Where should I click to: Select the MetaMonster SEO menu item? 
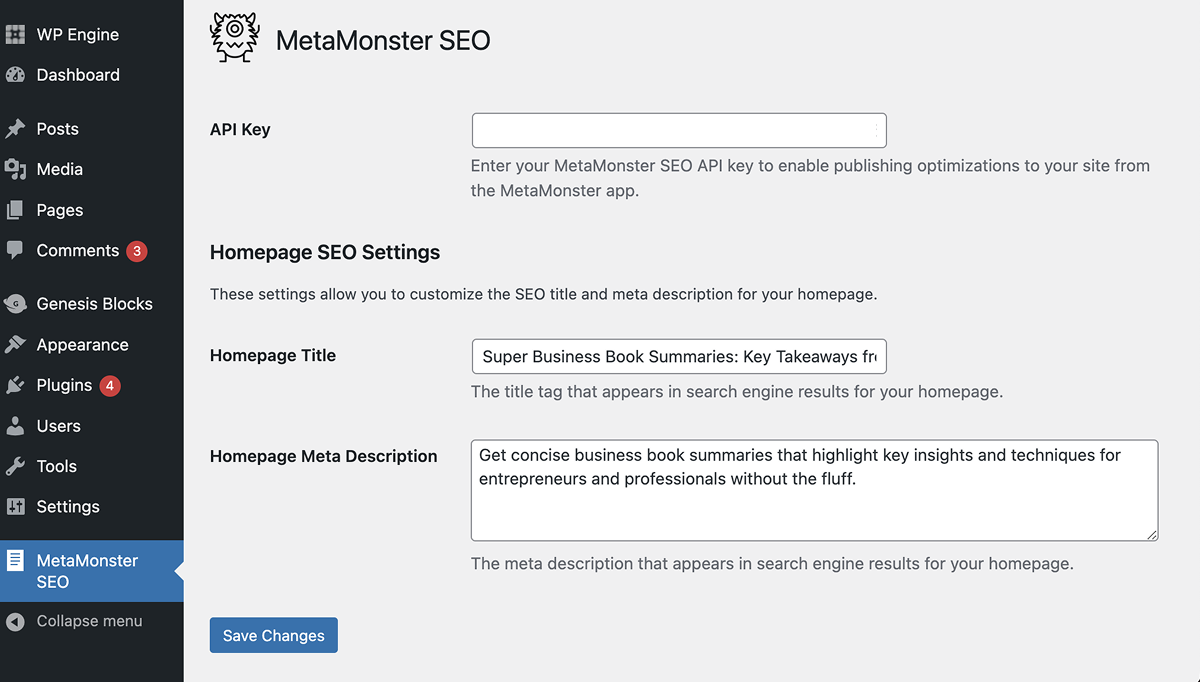pos(87,571)
